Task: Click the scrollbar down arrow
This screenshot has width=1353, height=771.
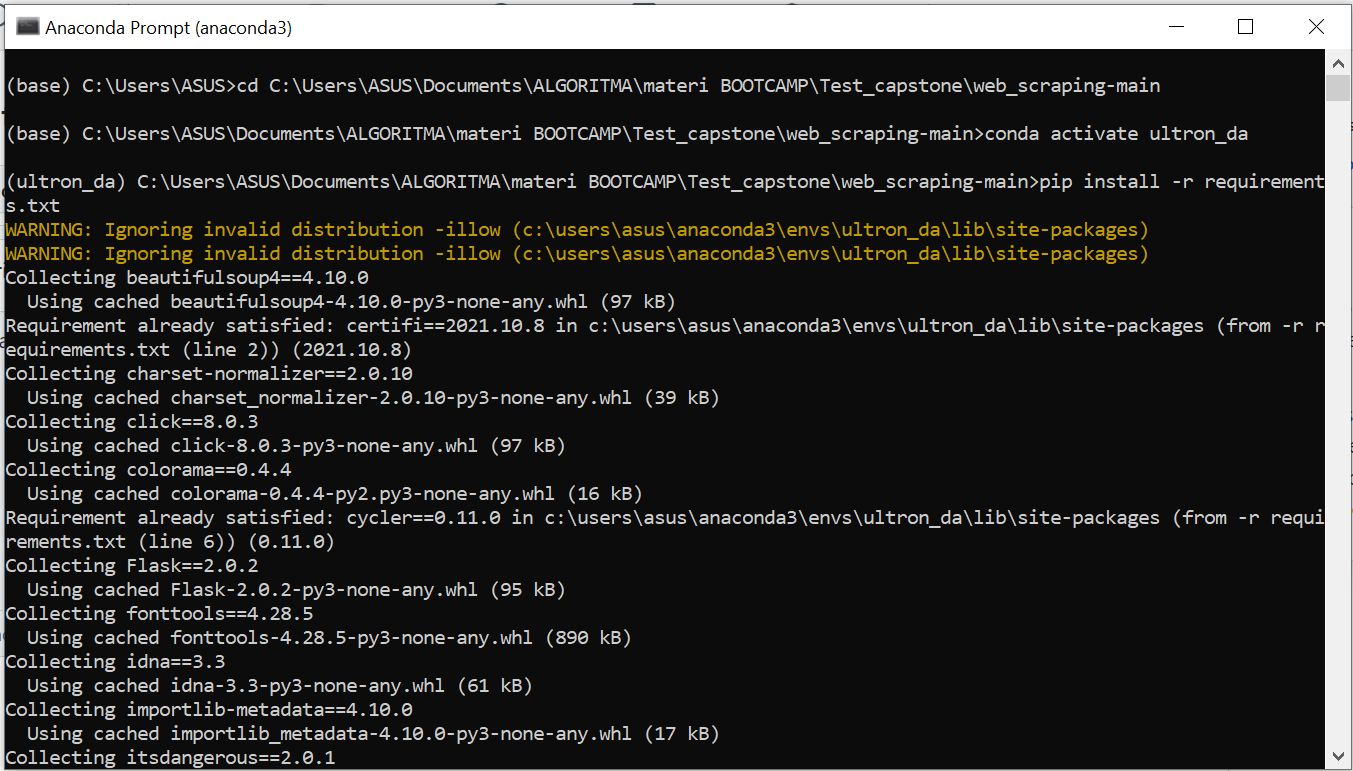Action: click(1338, 756)
